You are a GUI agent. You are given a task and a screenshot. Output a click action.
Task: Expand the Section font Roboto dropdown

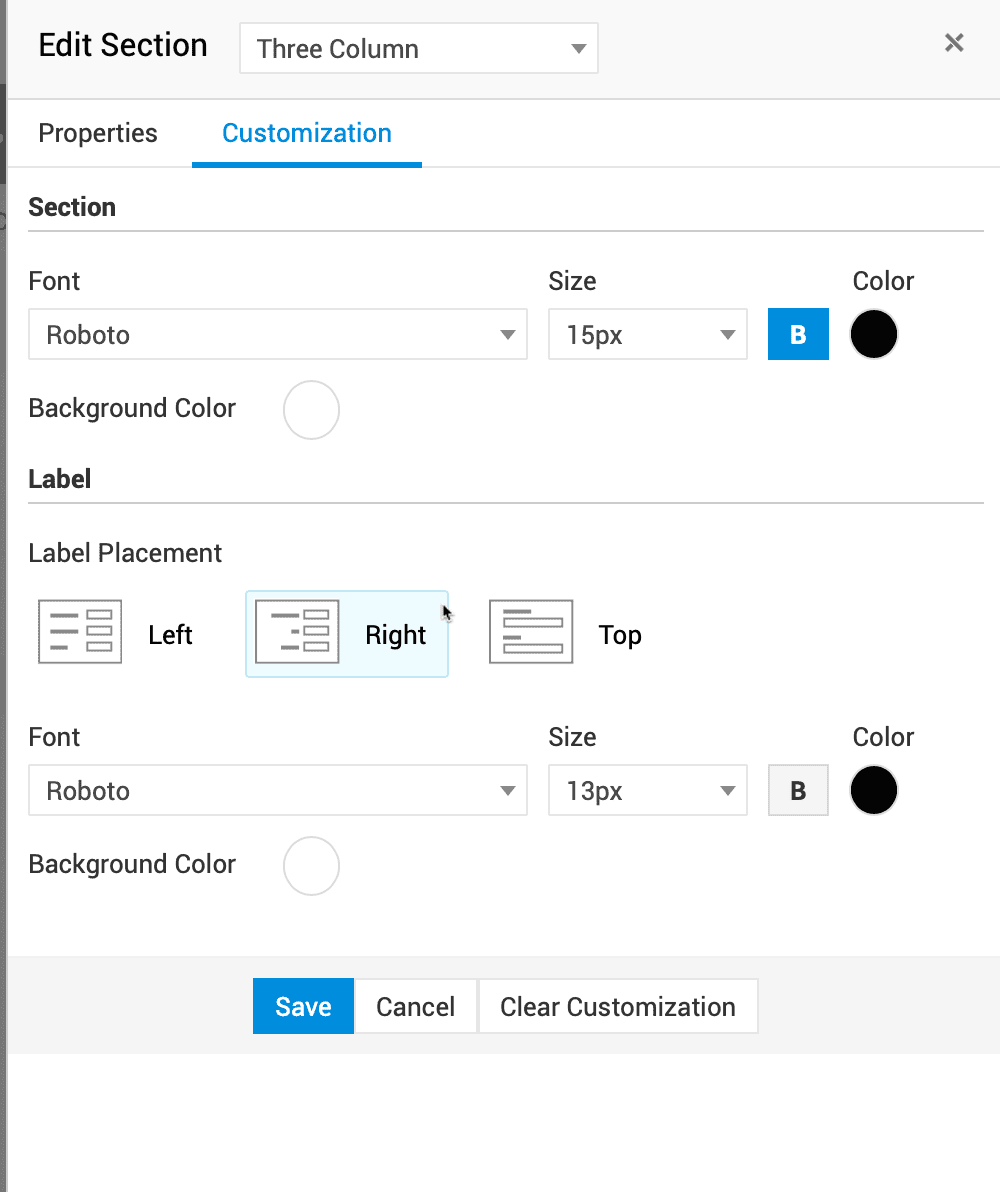coord(277,335)
